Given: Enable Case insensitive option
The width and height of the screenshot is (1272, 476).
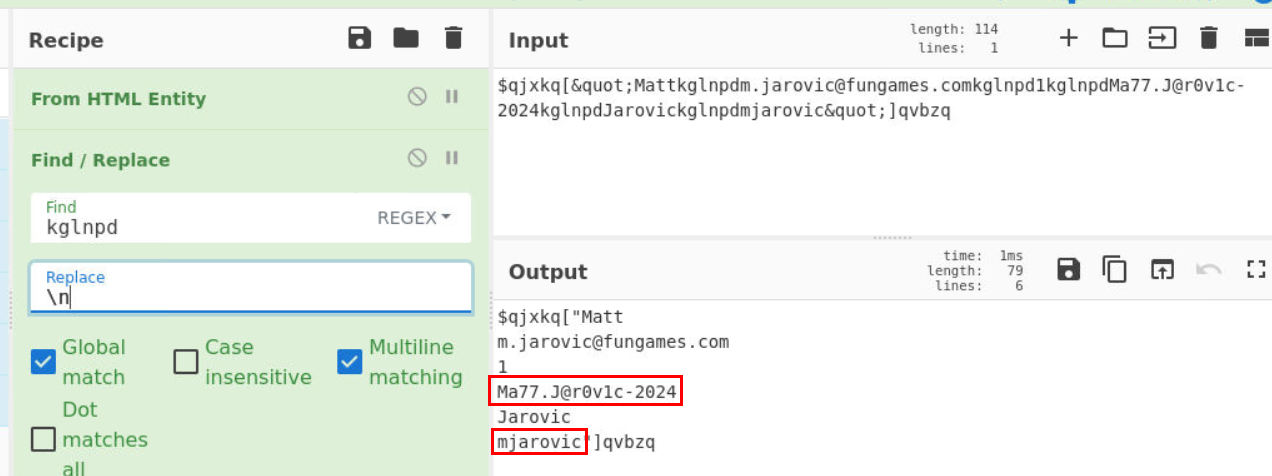Looking at the screenshot, I should (186, 362).
